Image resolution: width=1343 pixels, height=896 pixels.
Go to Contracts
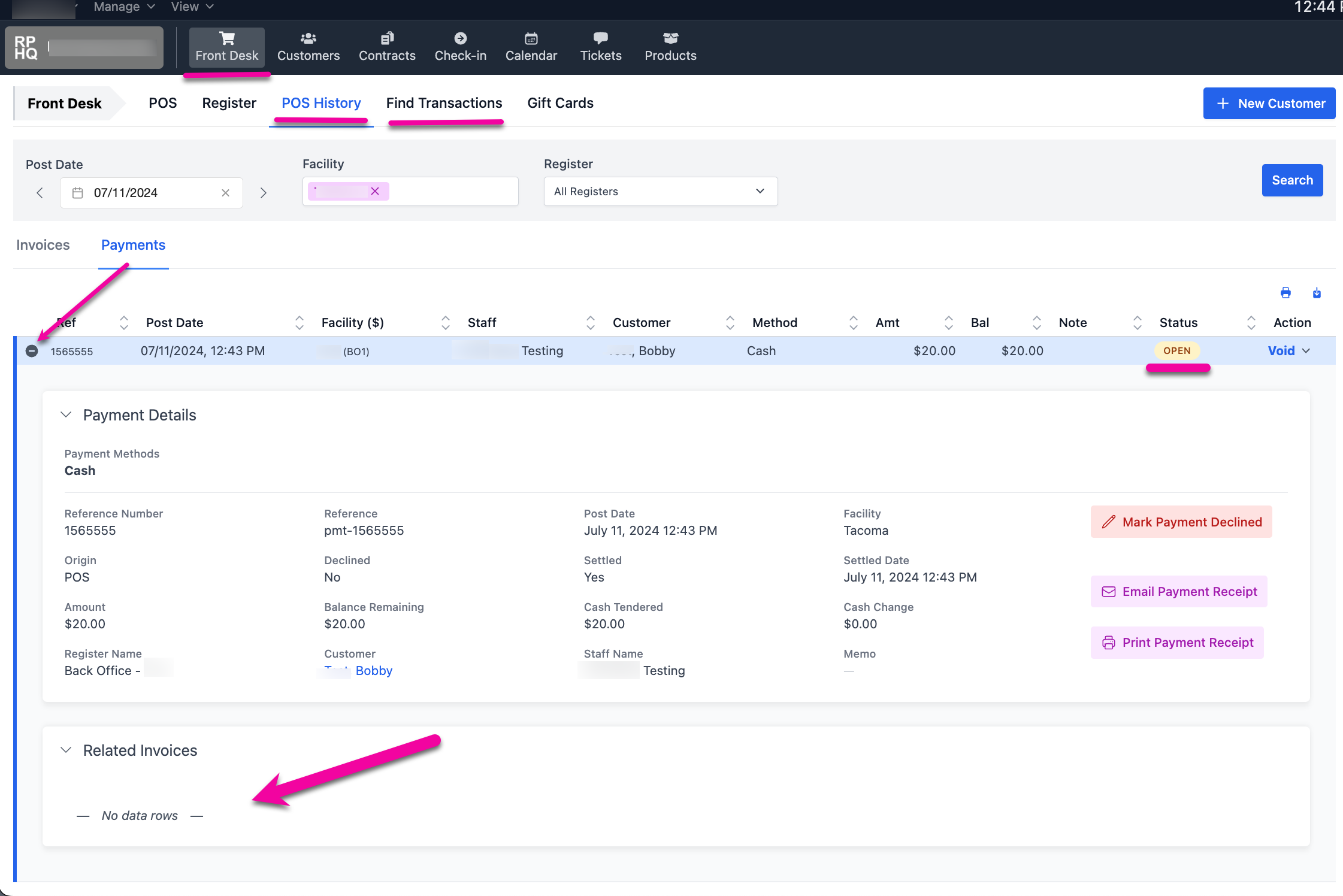pyautogui.click(x=387, y=47)
